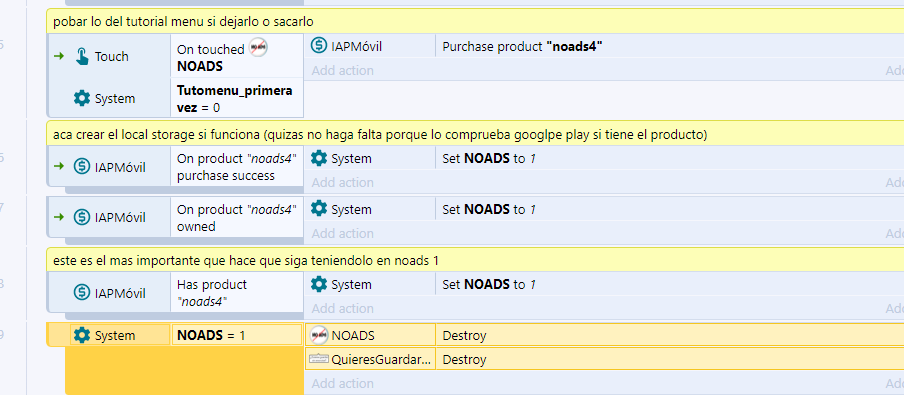Select the IAPMóvil icon of noads4 owned event
This screenshot has width=904, height=395.
[x=82, y=218]
